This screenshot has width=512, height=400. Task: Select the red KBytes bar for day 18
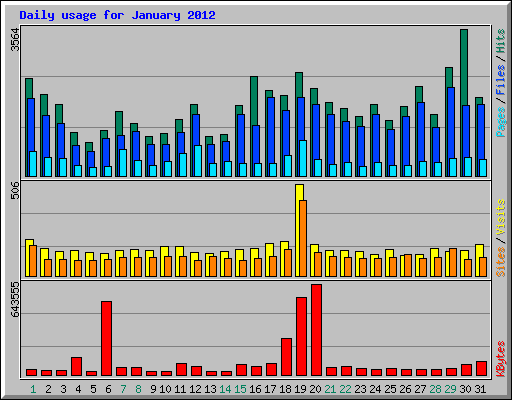point(286,357)
